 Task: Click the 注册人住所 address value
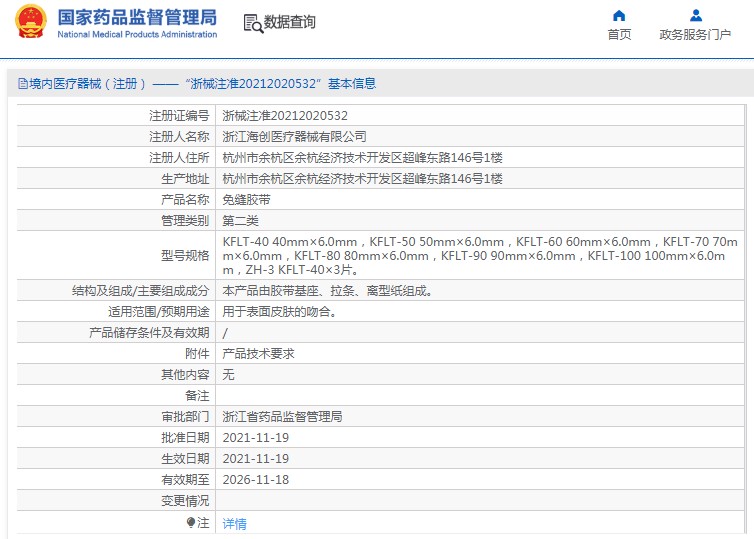(362, 158)
